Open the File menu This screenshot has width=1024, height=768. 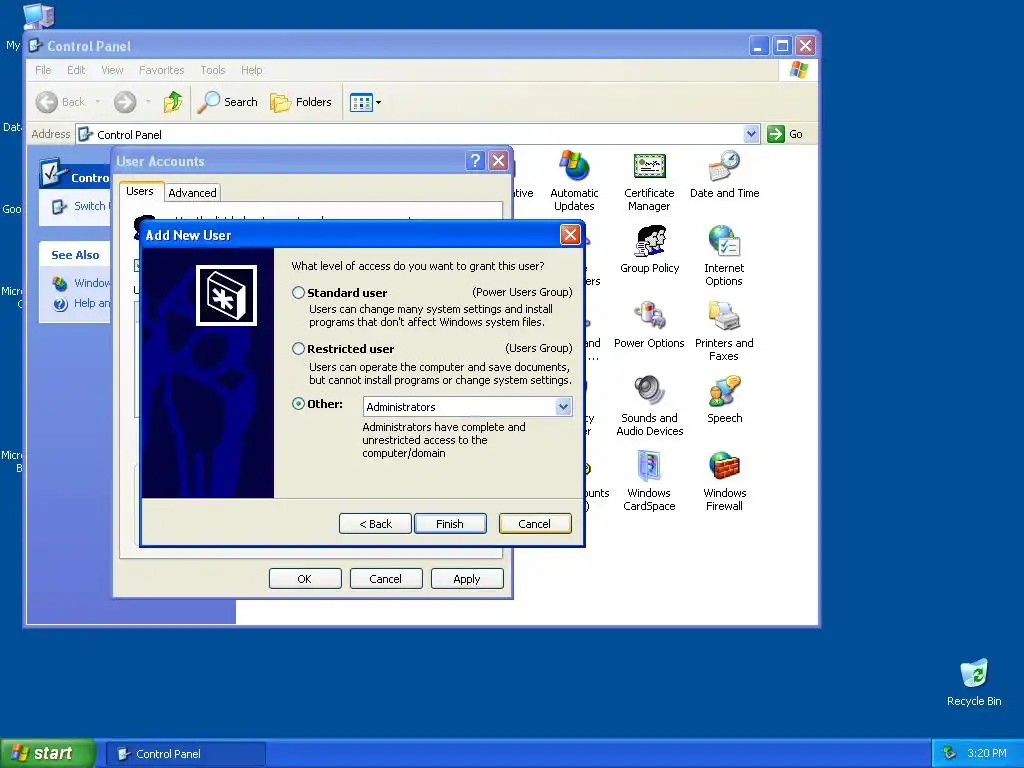[x=43, y=70]
